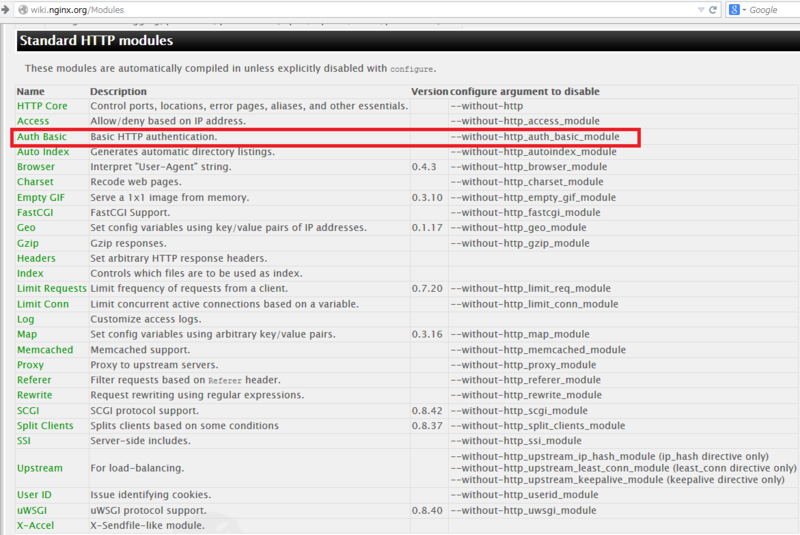800x535 pixels.
Task: Click the 0.4.3 version cell
Action: click(x=424, y=167)
